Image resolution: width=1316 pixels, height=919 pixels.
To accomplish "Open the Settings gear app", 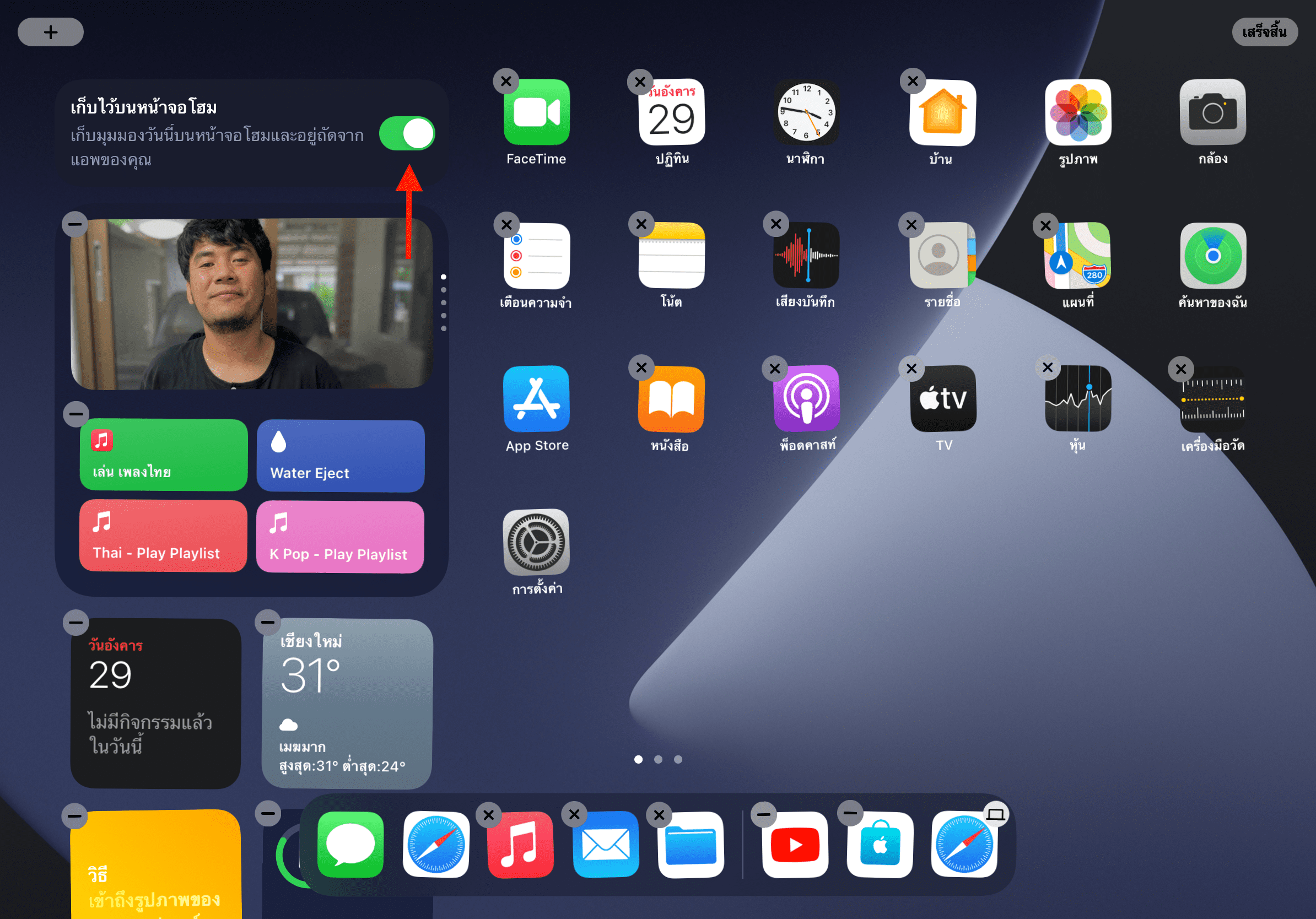I will click(536, 542).
